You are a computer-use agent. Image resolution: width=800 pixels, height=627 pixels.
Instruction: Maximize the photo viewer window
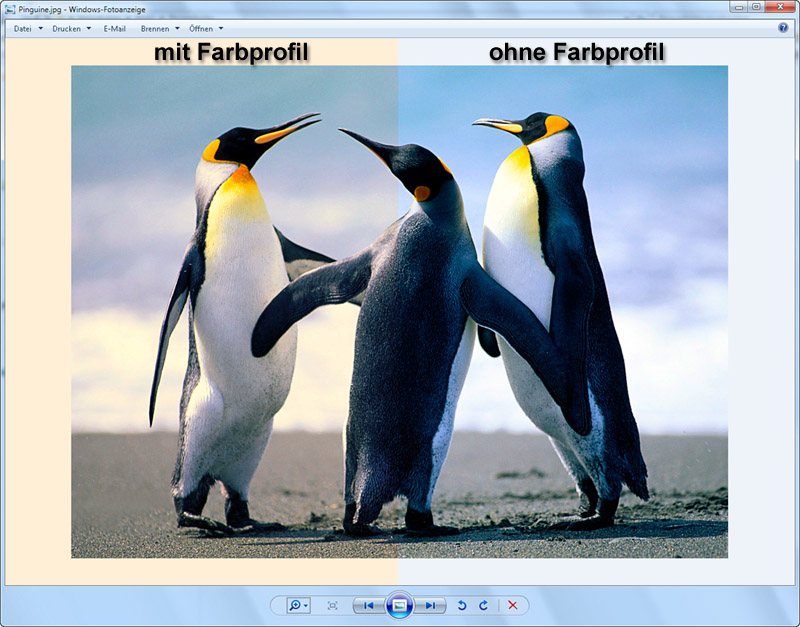pyautogui.click(x=756, y=7)
